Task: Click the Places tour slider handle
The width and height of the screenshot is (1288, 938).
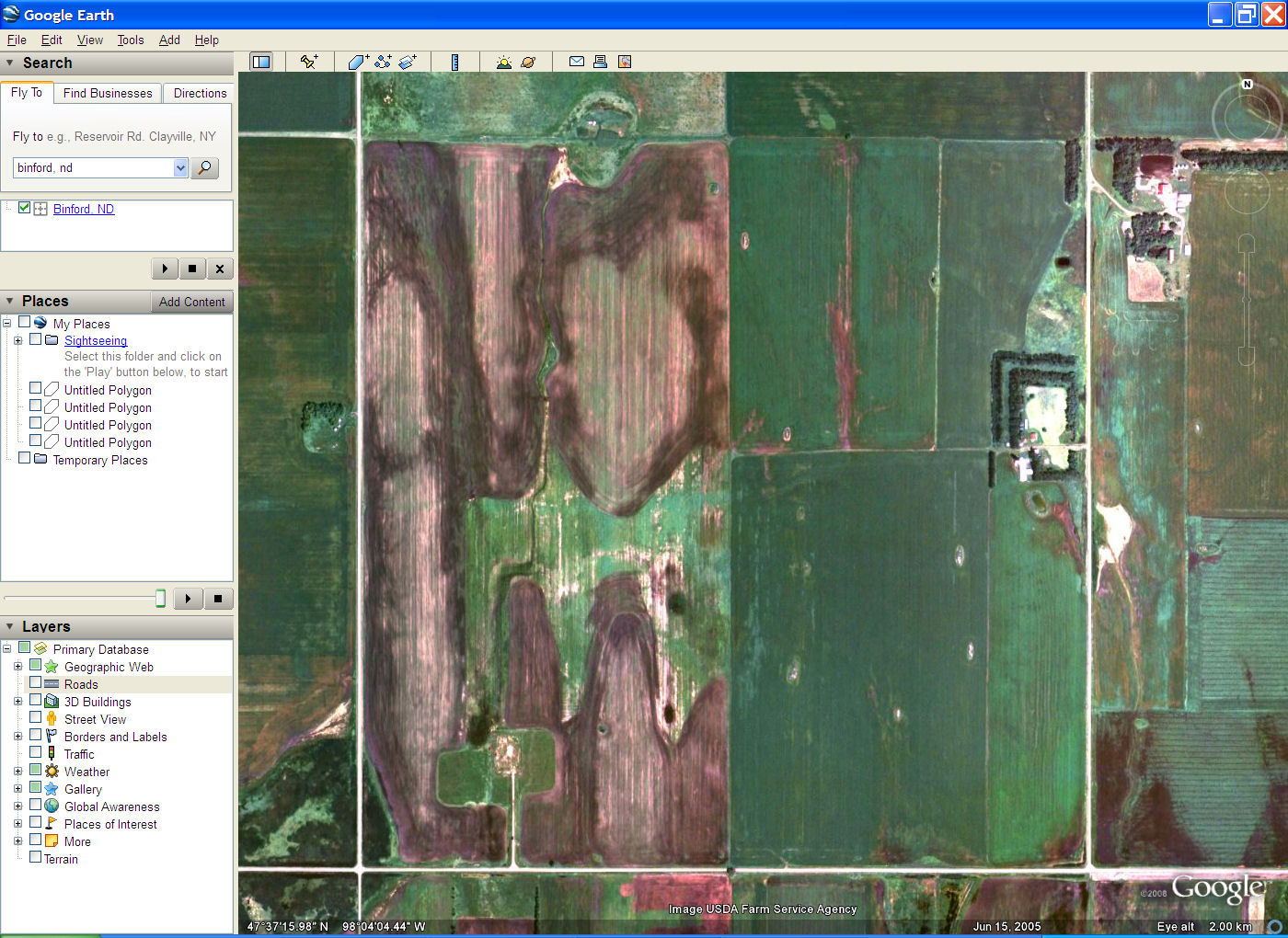Action: click(x=160, y=599)
